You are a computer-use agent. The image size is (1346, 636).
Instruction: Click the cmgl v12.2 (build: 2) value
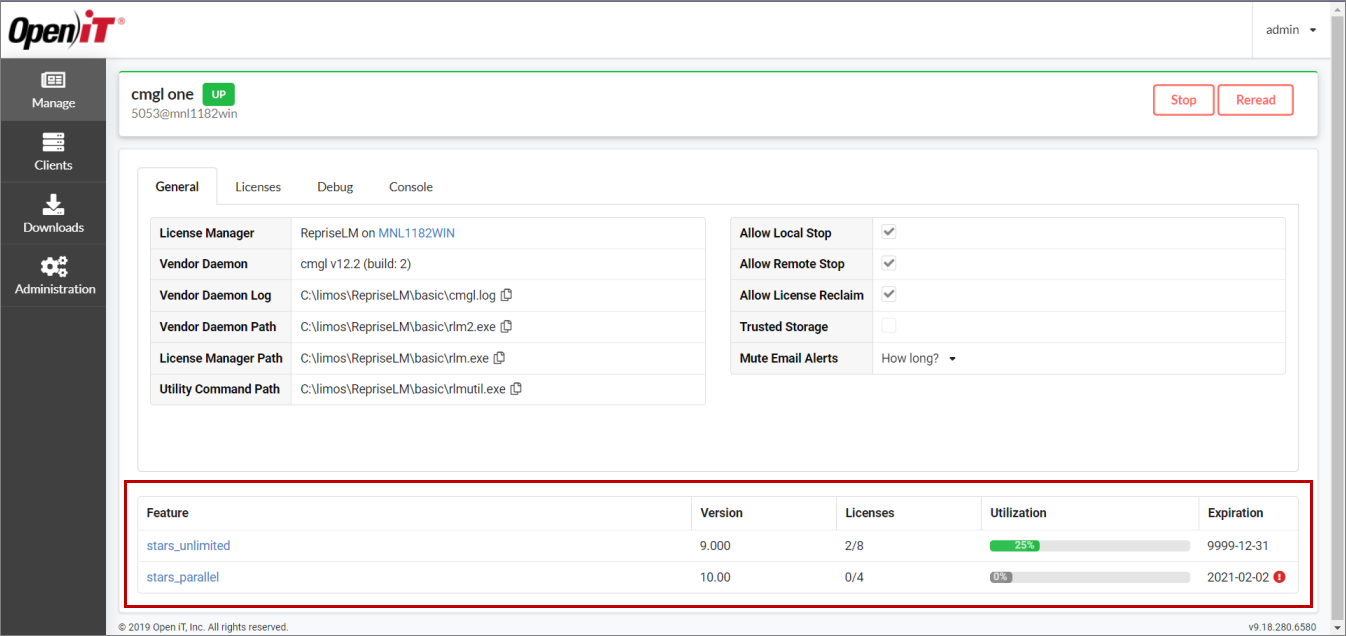click(356, 264)
